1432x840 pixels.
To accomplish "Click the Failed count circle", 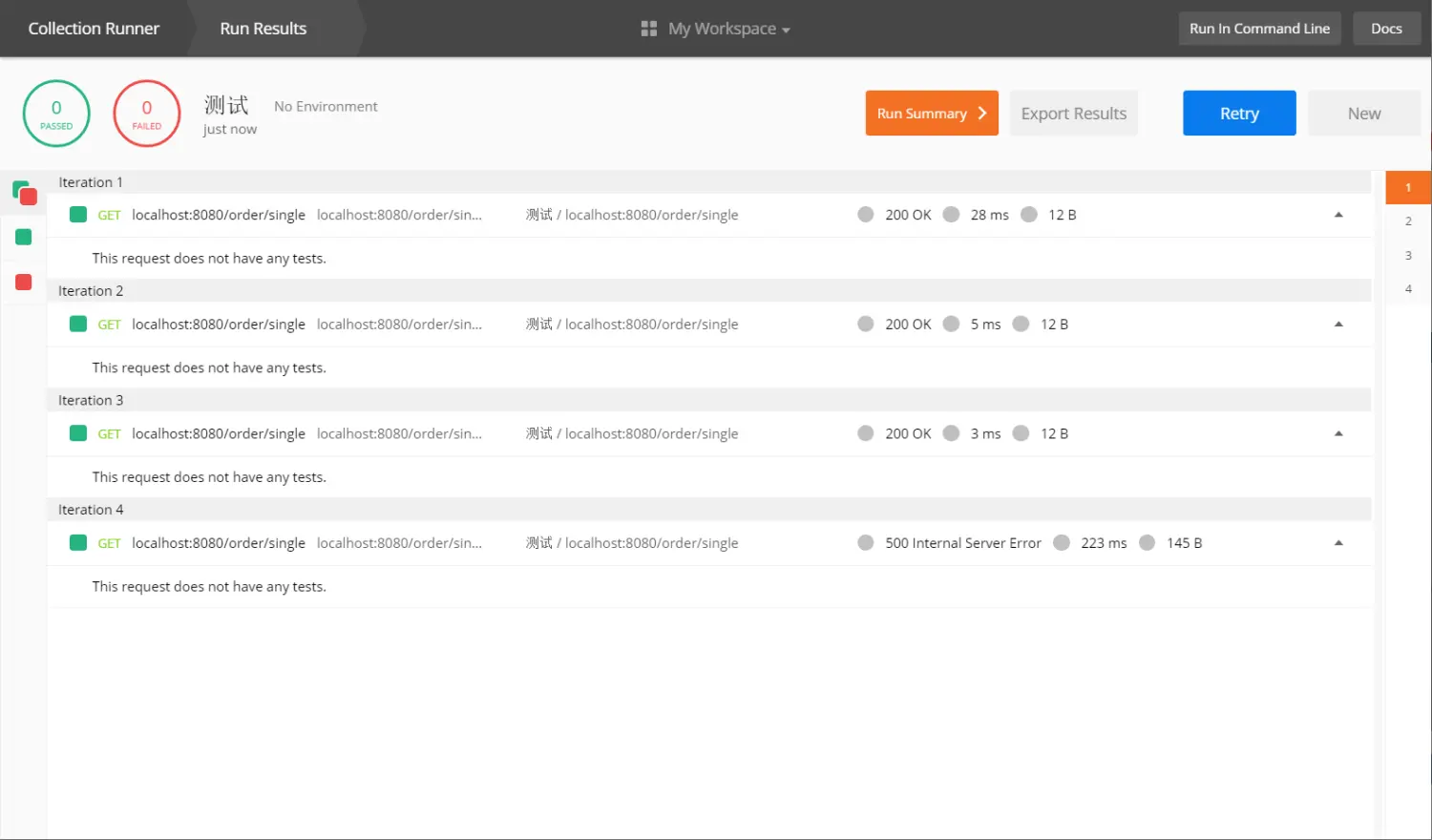I will pos(147,114).
